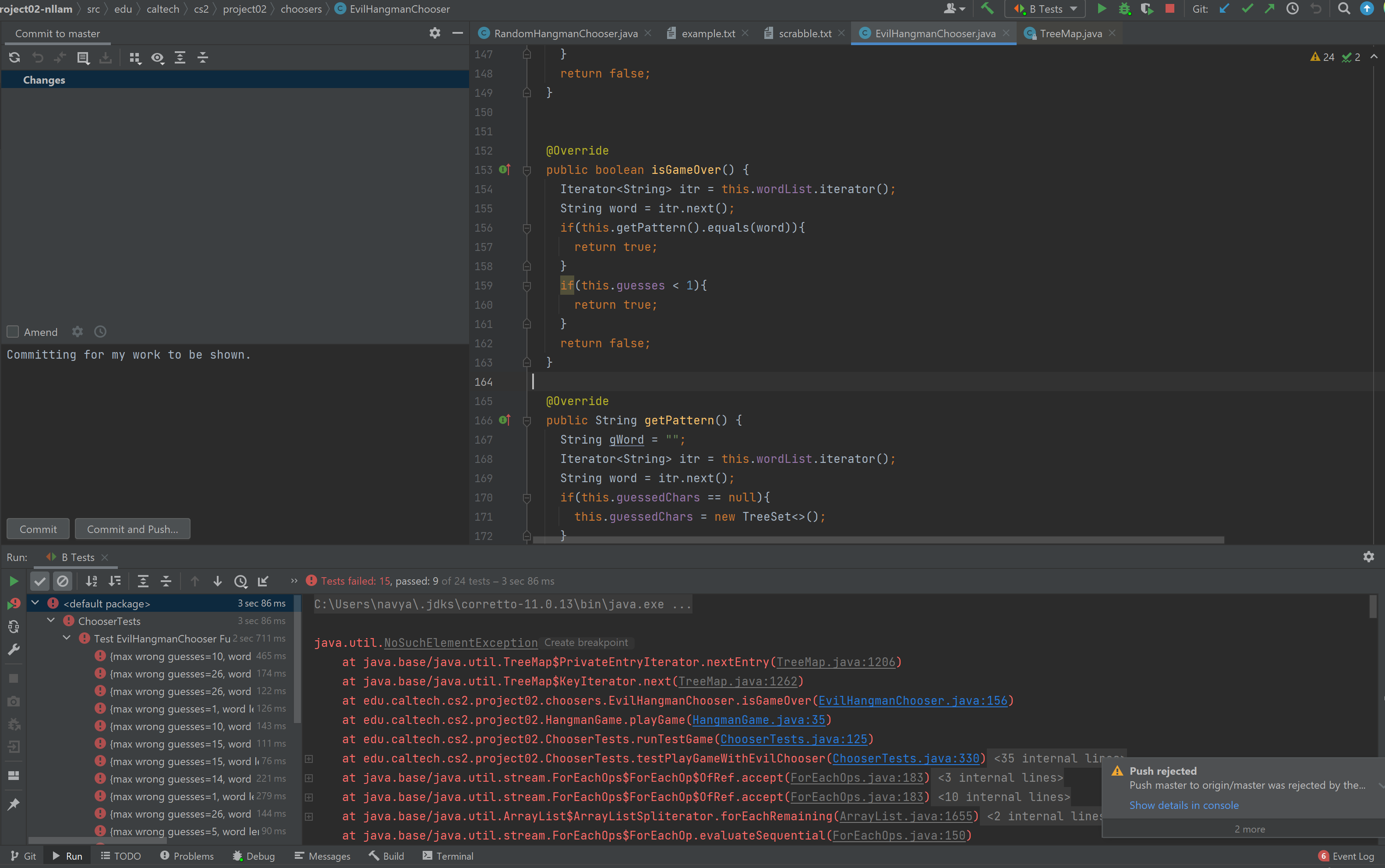Collapse the ChooserTests tree node
1385x868 pixels.
(x=51, y=621)
